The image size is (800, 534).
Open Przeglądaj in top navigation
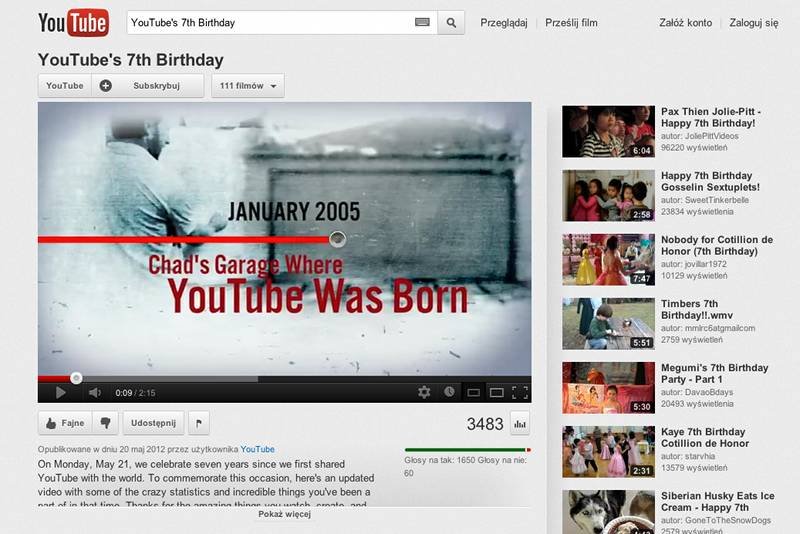pyautogui.click(x=504, y=22)
